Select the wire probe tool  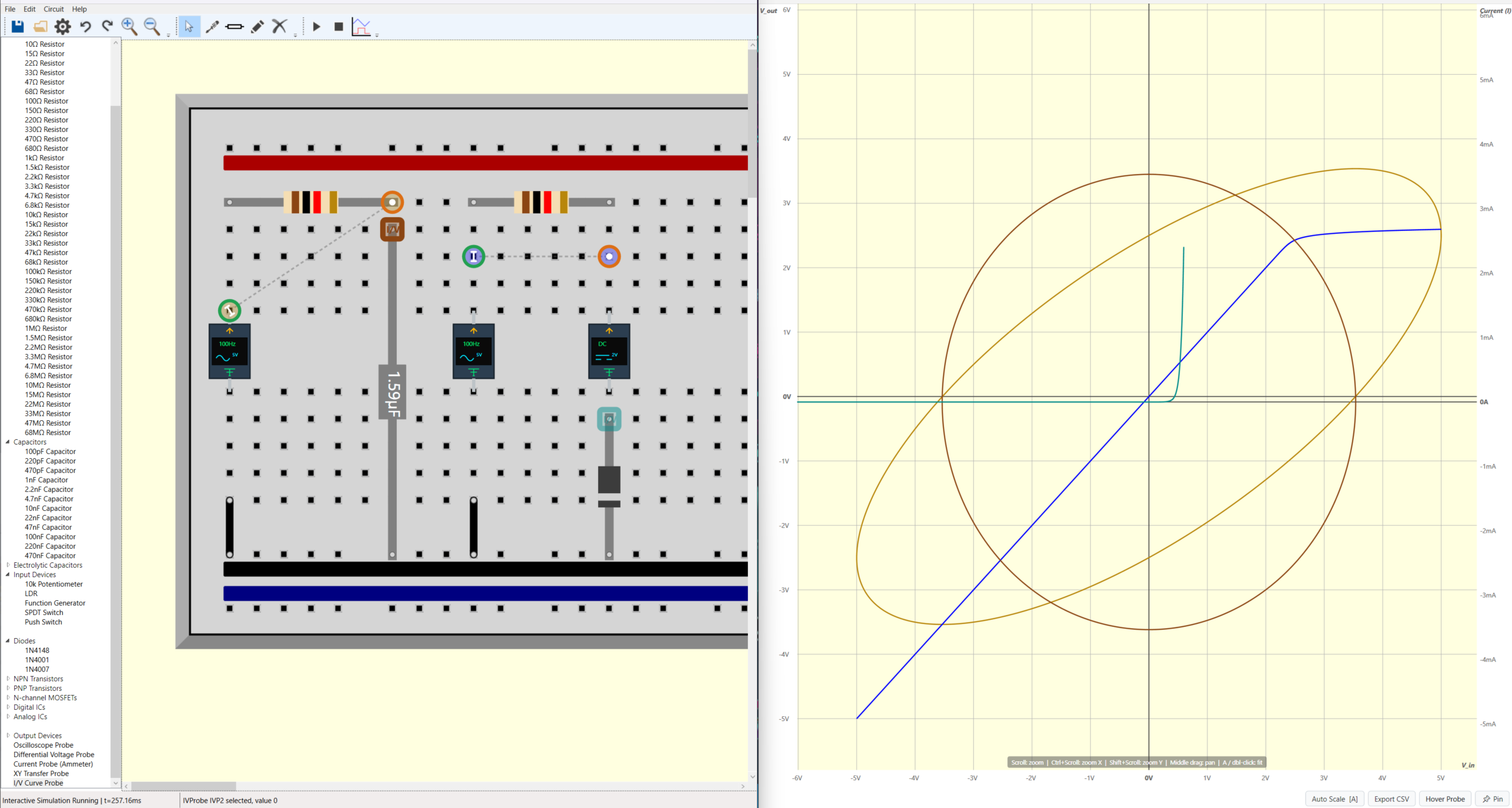pos(212,27)
